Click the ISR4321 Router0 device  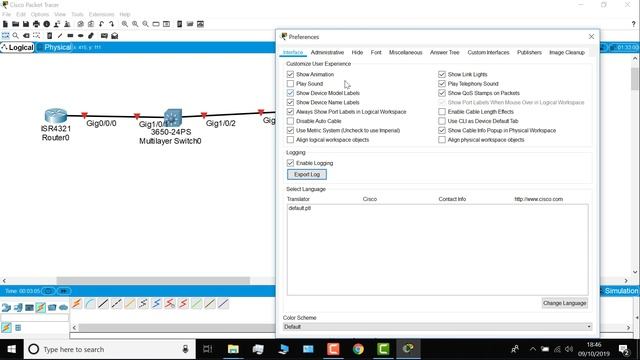[x=56, y=116]
